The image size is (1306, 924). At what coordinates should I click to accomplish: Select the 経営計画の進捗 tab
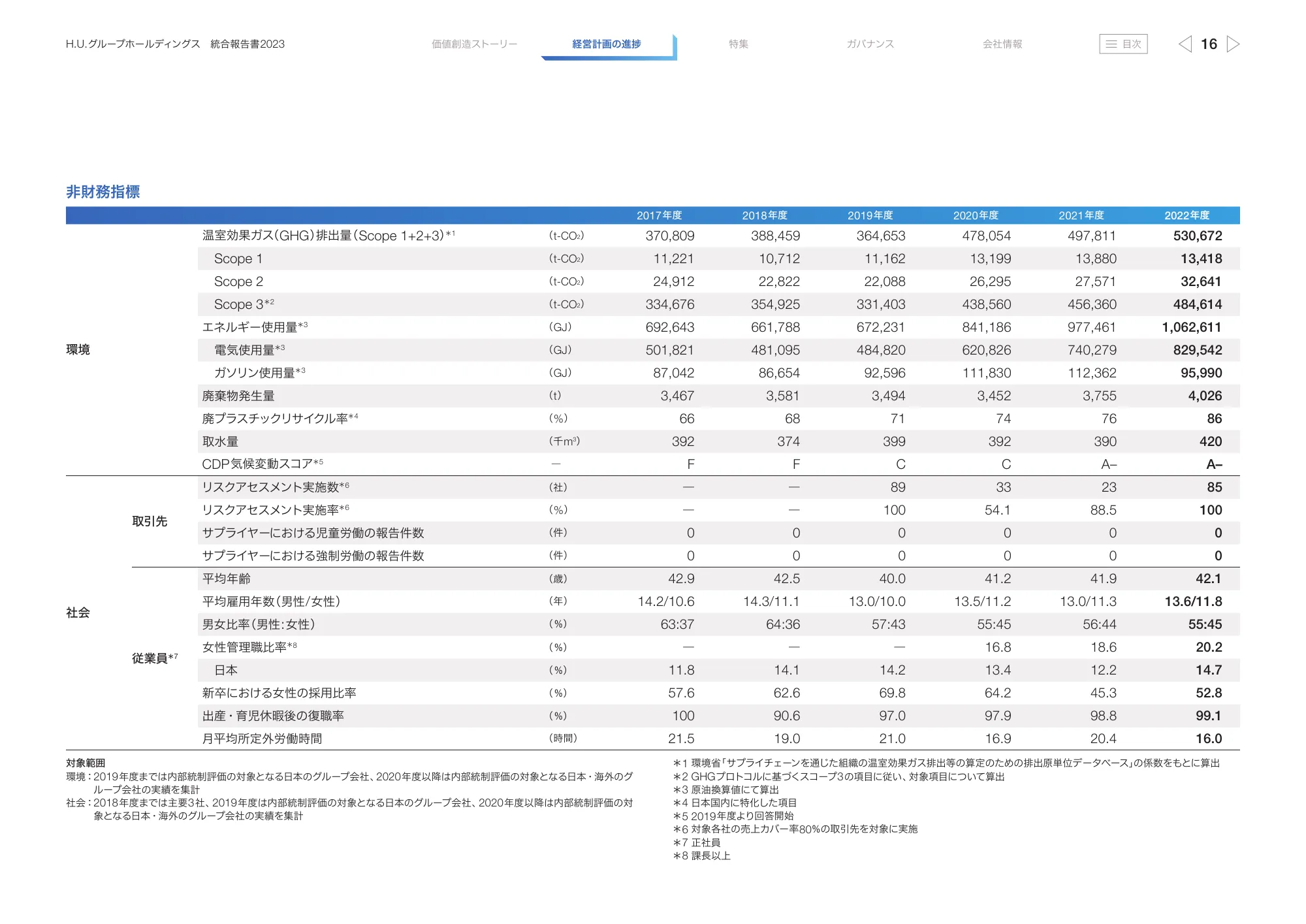(x=606, y=44)
